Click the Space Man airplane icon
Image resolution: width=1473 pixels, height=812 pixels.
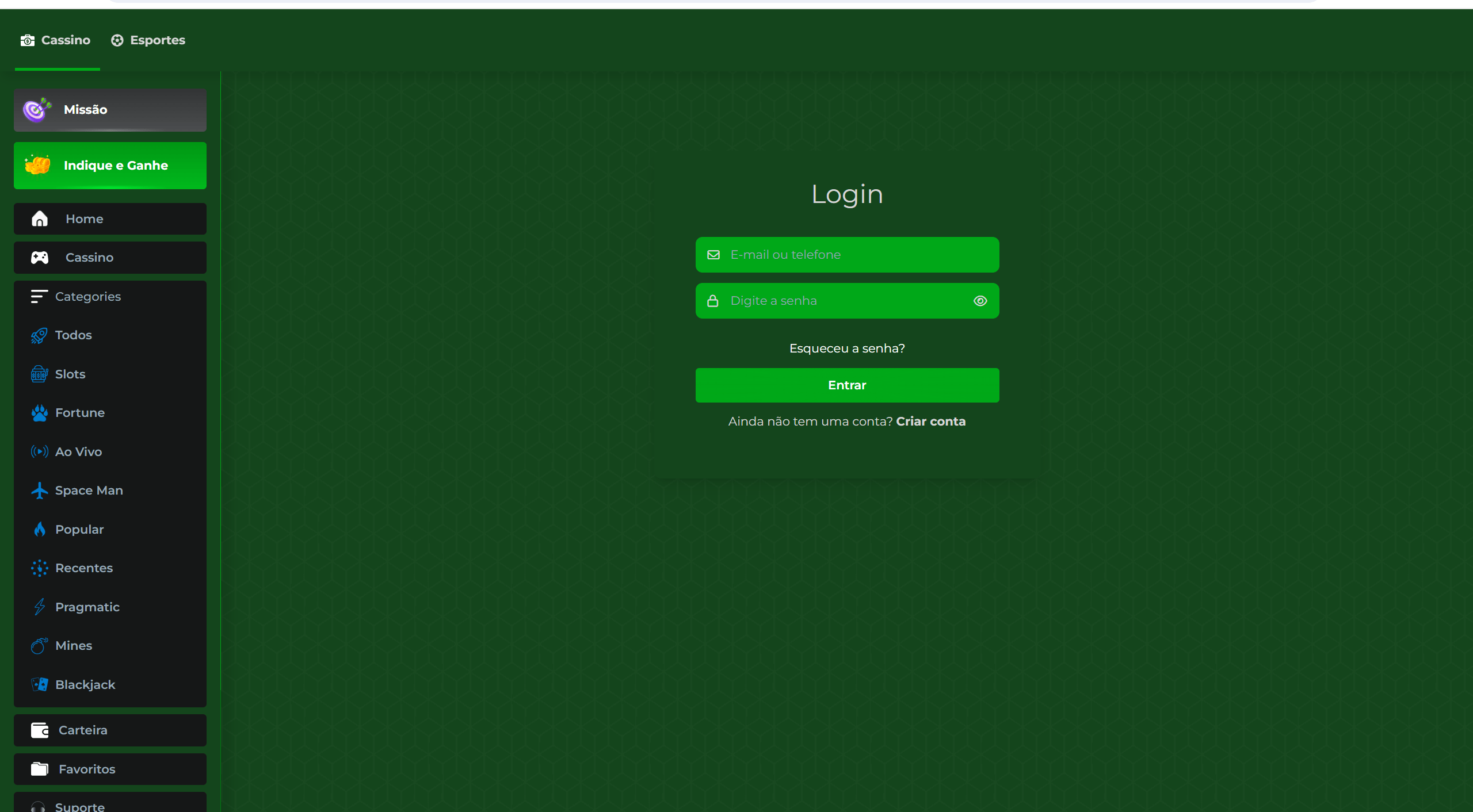[39, 491]
